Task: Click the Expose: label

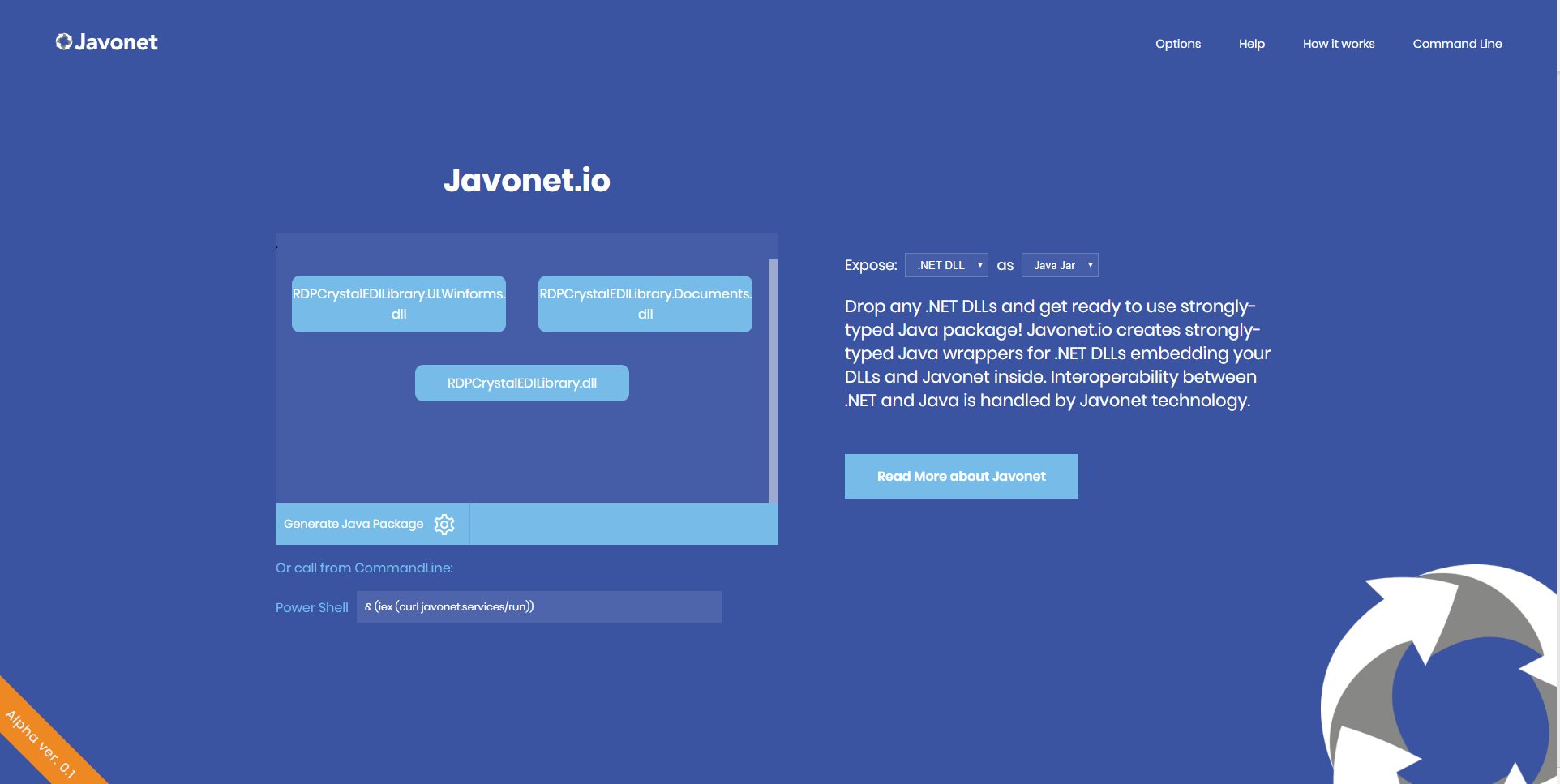Action: click(871, 265)
